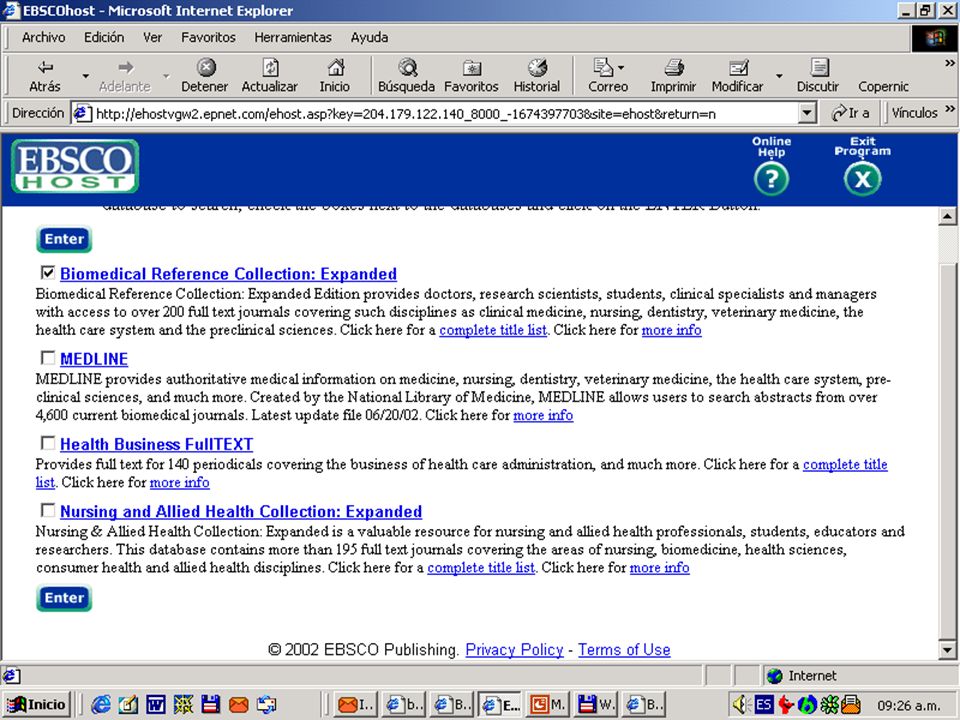Stop loading with the Detener button
960x720 pixels.
pyautogui.click(x=204, y=76)
